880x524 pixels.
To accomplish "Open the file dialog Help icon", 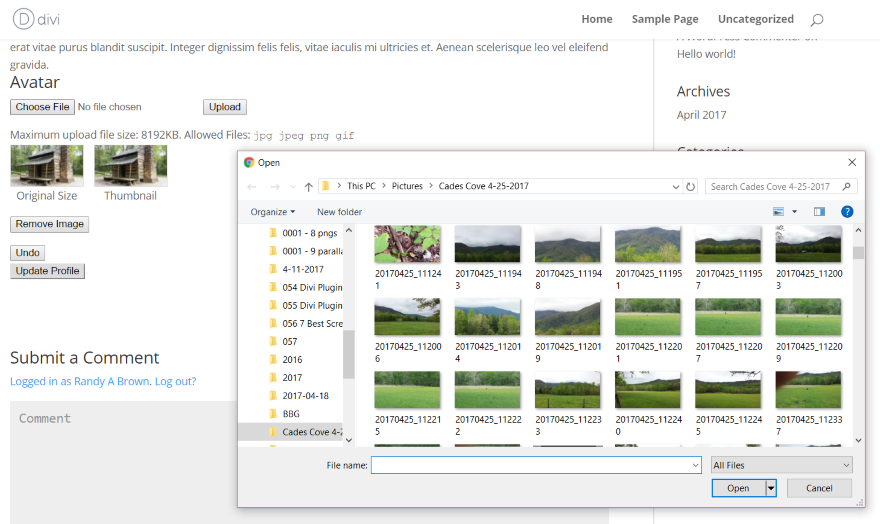I will click(847, 212).
